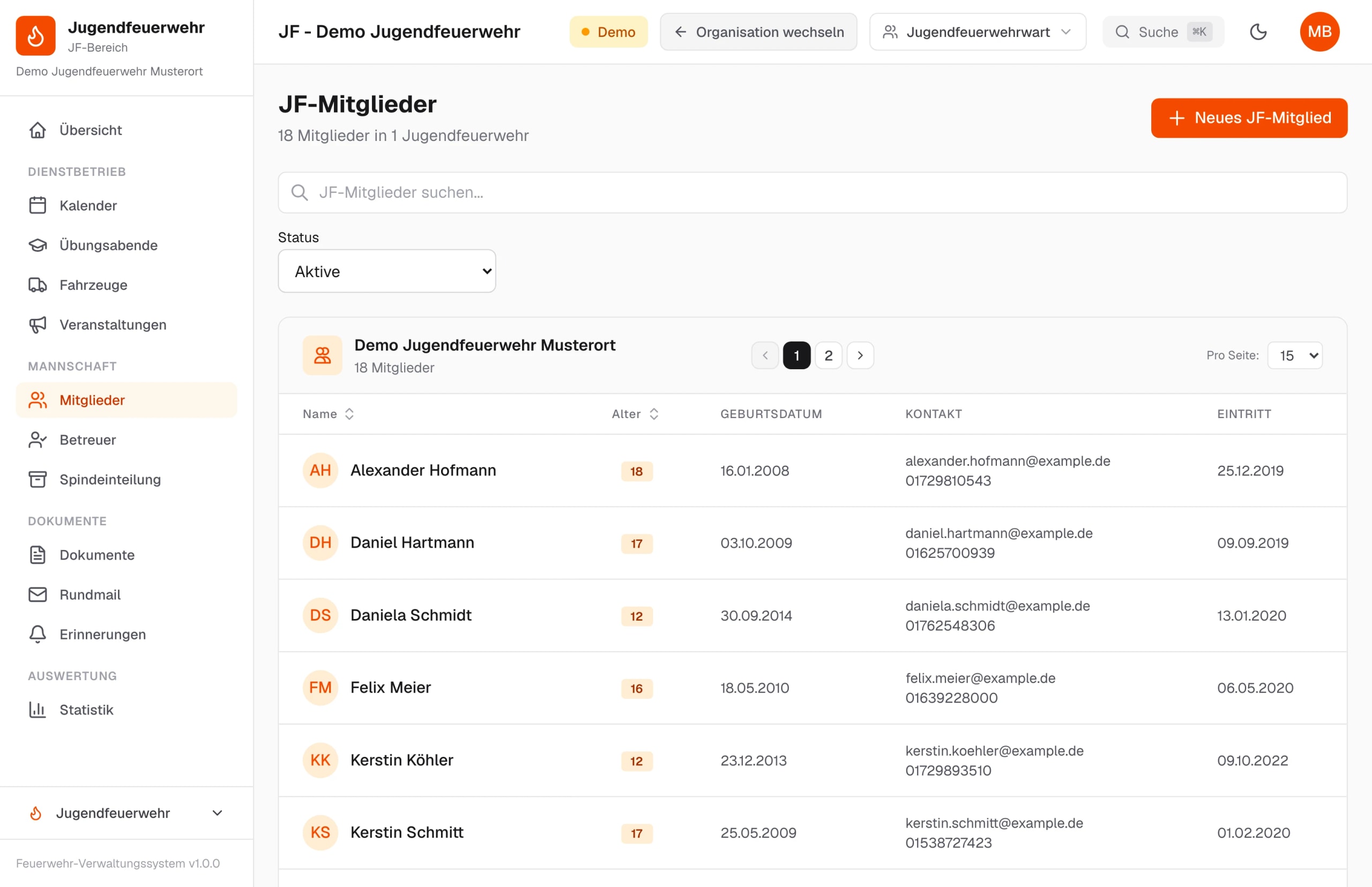
Task: Sort the table by Name column
Action: pos(329,414)
